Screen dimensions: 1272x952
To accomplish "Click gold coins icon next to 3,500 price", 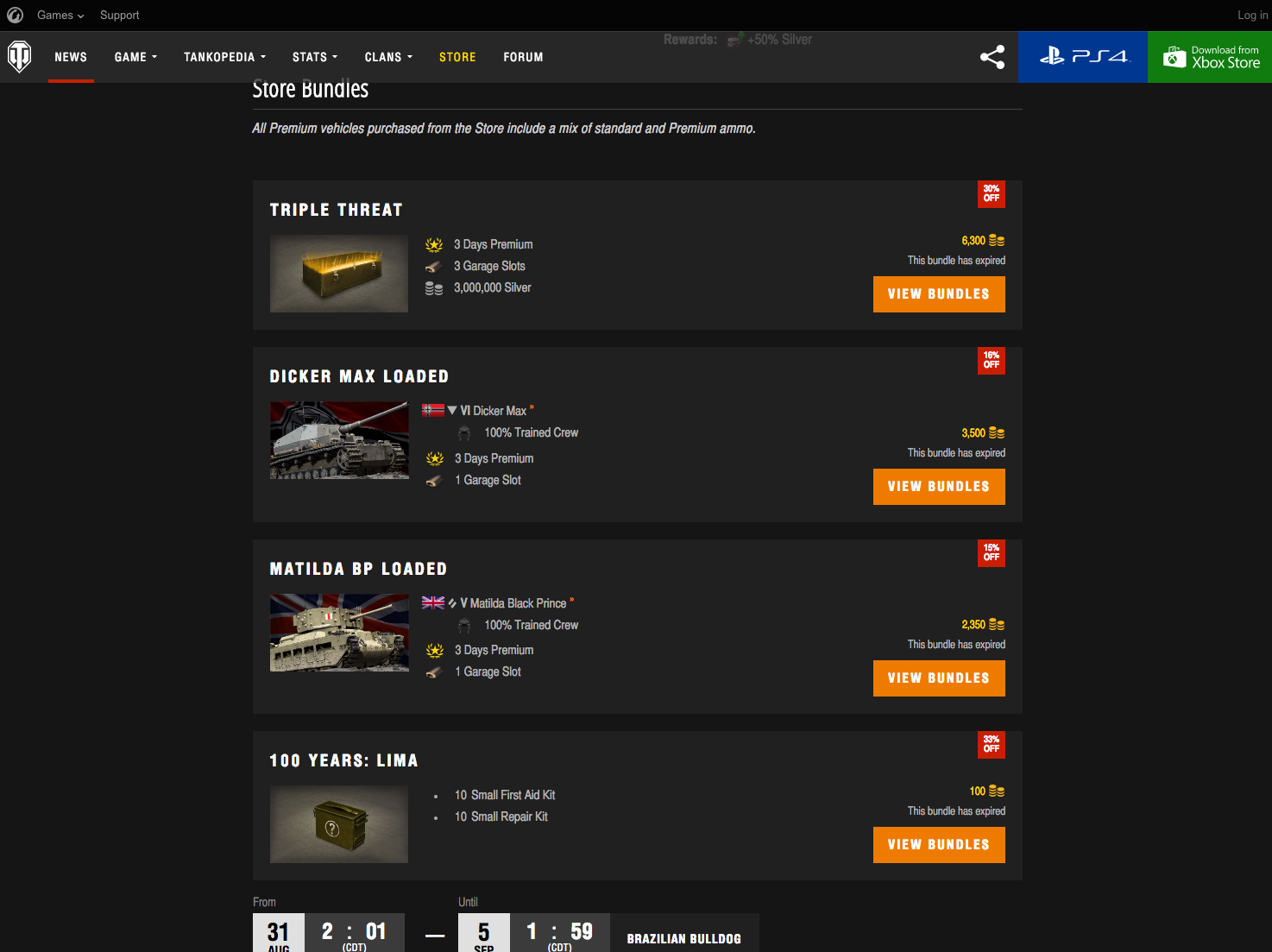I will point(997,433).
